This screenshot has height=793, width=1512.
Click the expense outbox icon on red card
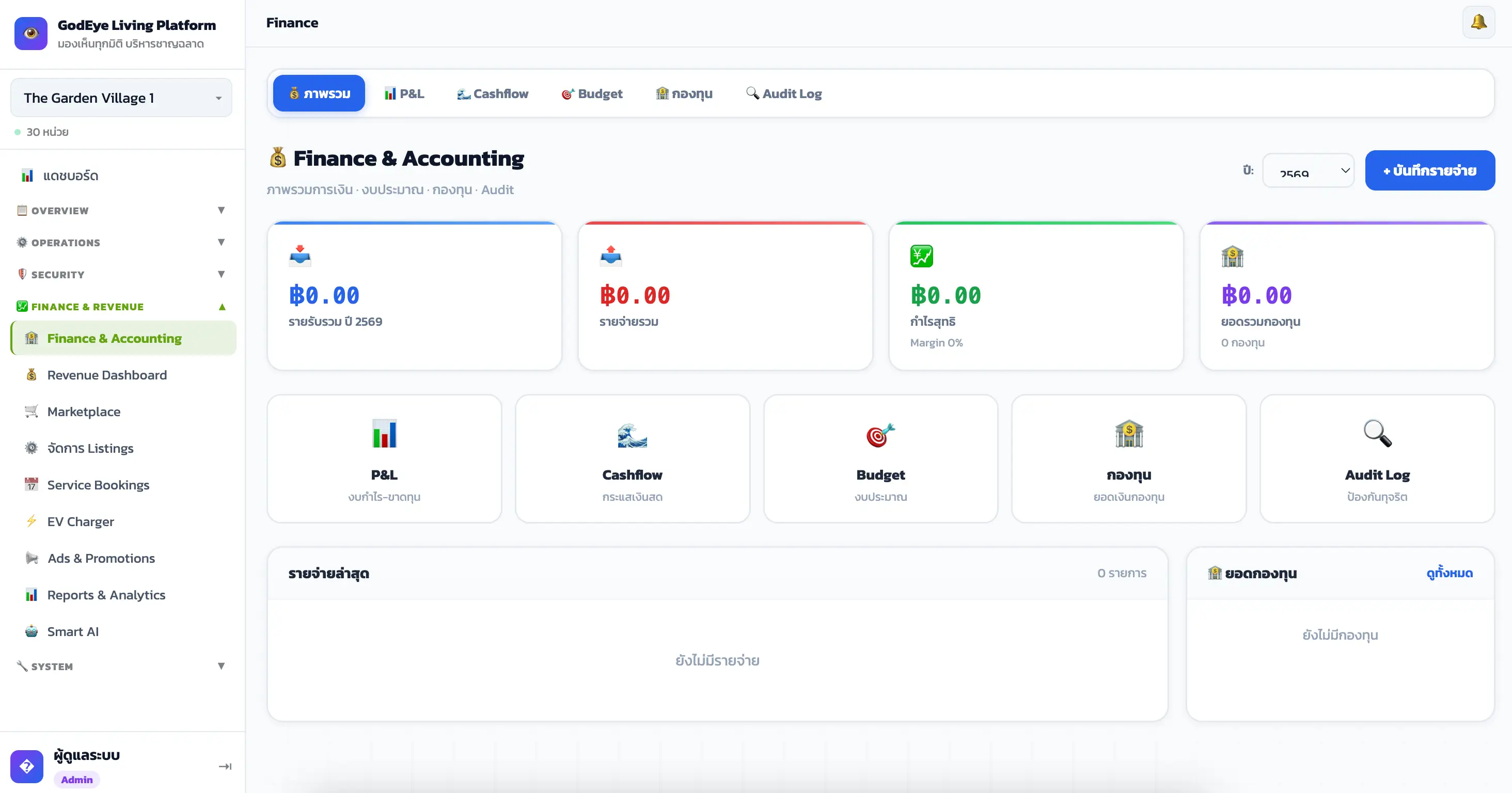[610, 256]
